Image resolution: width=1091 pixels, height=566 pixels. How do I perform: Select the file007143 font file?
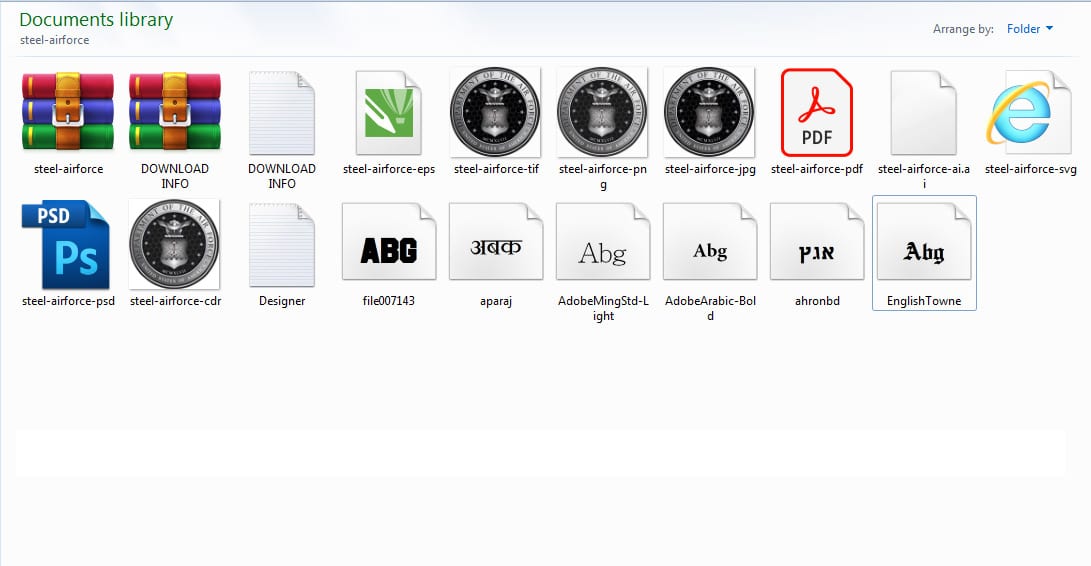pos(388,244)
